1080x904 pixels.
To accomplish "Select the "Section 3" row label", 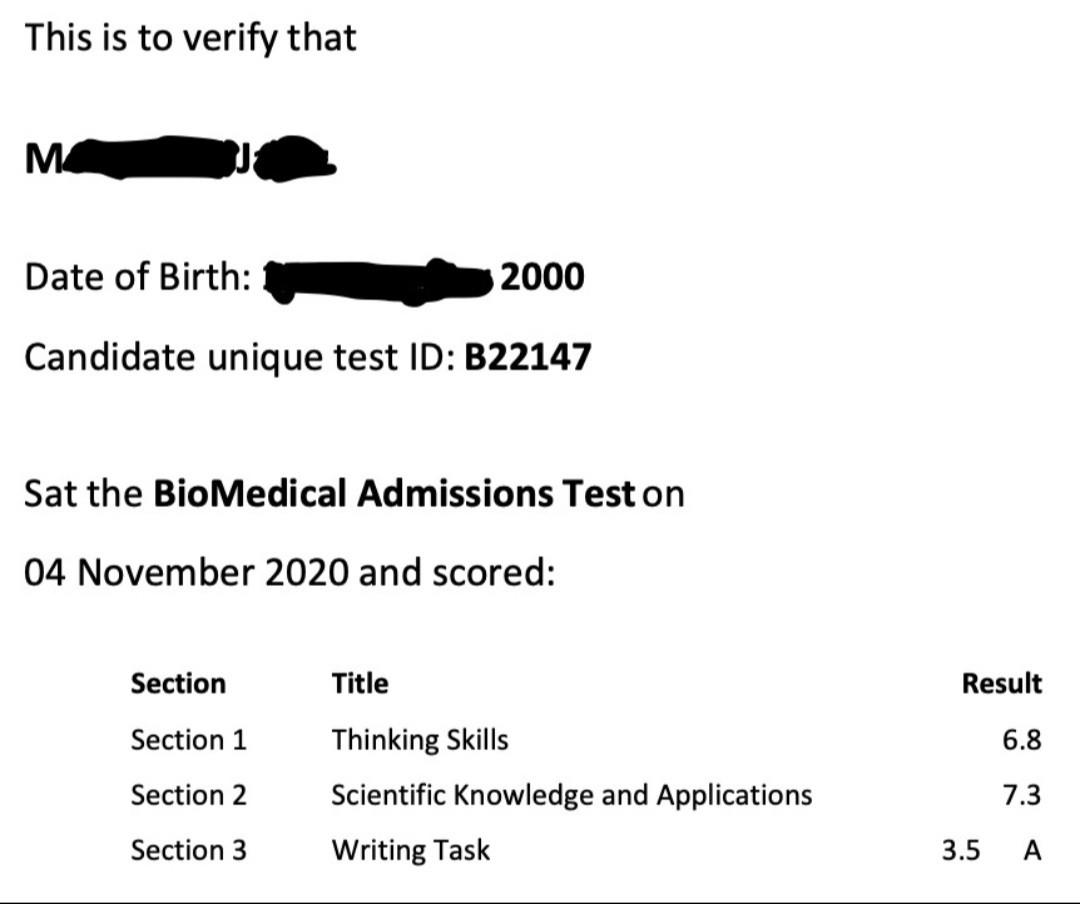I will 188,850.
